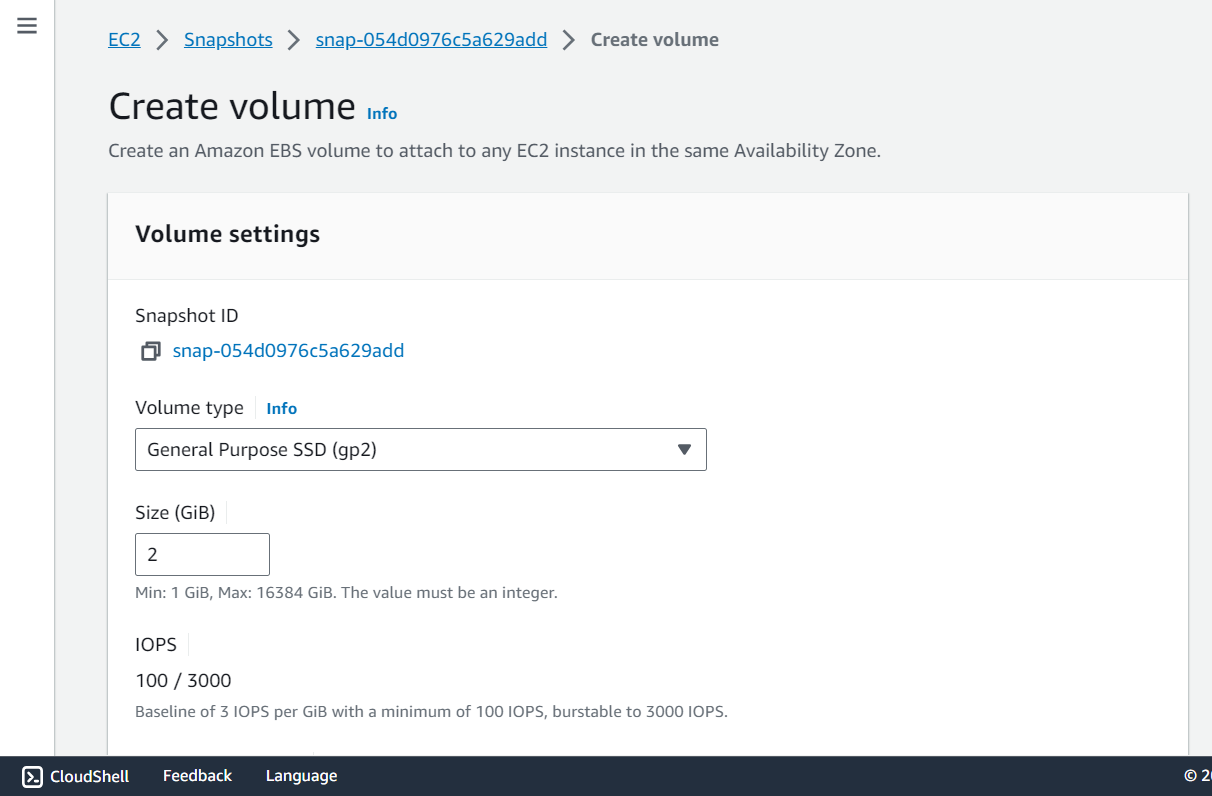Image resolution: width=1212 pixels, height=796 pixels.
Task: Open Feedback in the bottom bar
Action: click(197, 776)
